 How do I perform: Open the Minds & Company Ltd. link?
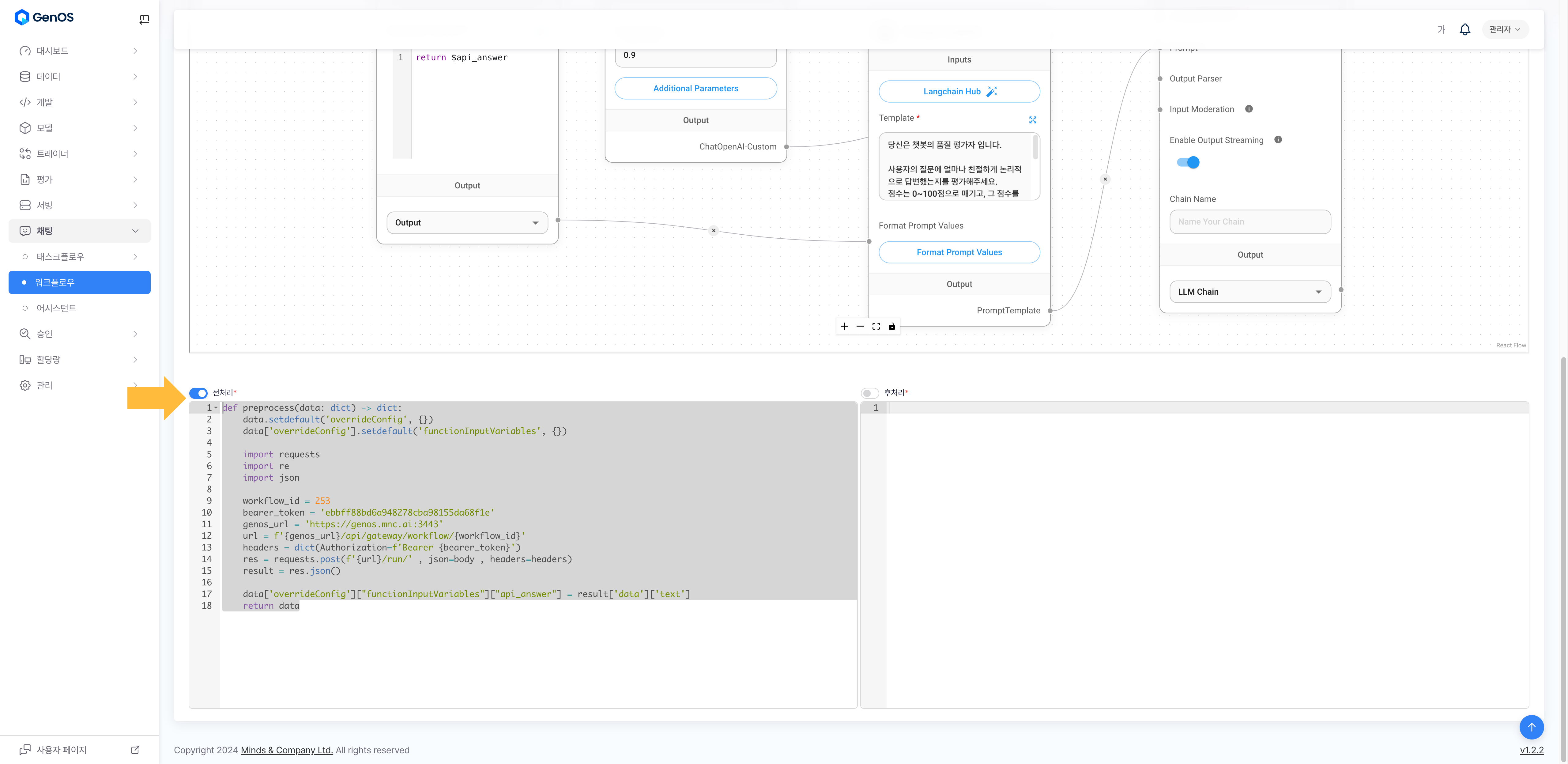(x=287, y=750)
